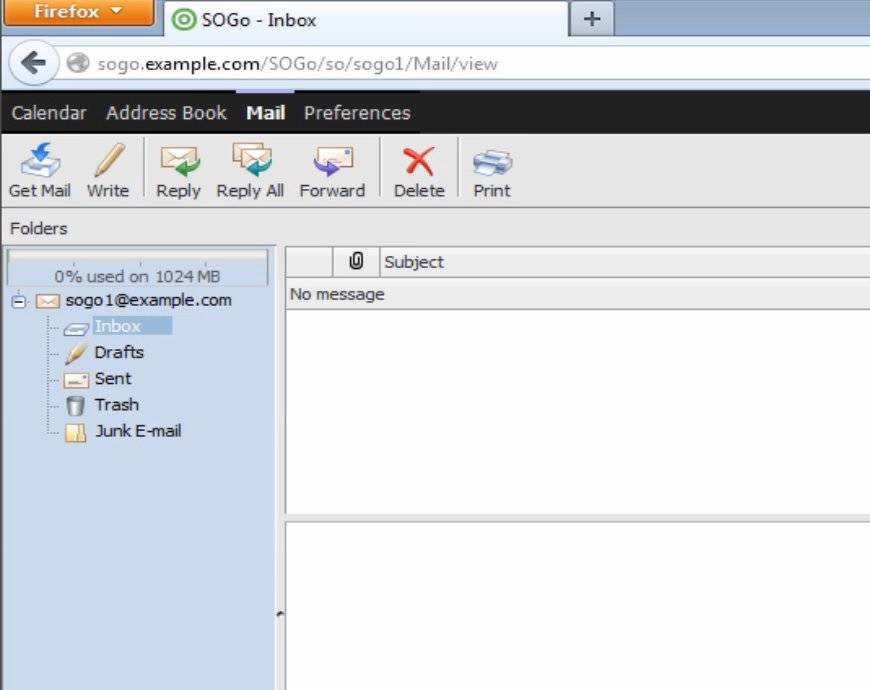
Task: Open the Address Book module
Action: pos(166,113)
